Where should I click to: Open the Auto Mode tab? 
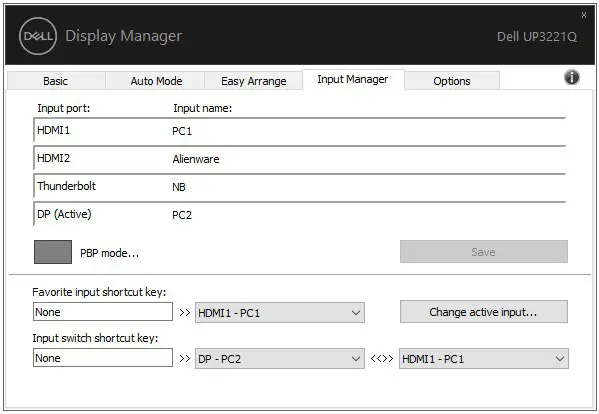156,81
